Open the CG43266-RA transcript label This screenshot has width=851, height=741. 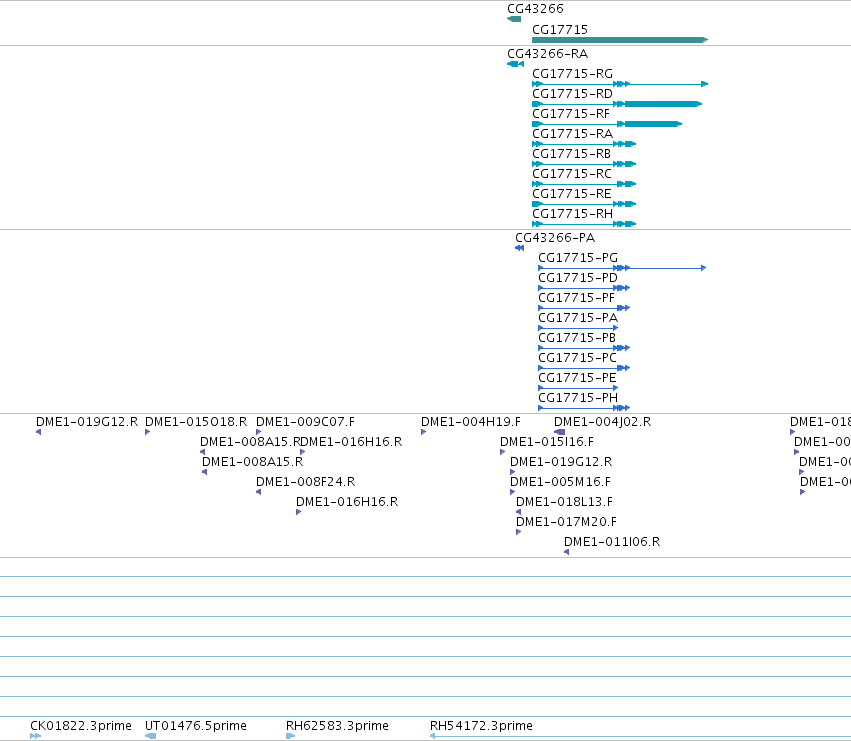coord(547,54)
